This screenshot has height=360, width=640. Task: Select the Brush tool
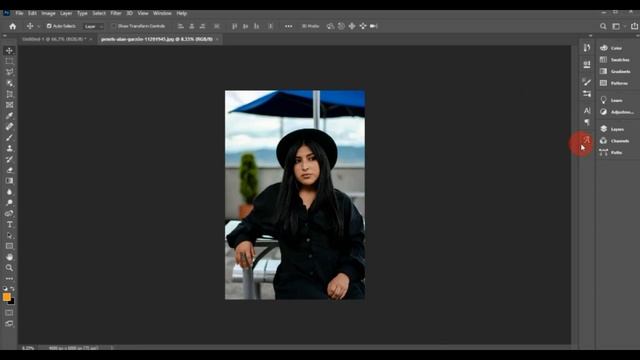pos(9,138)
